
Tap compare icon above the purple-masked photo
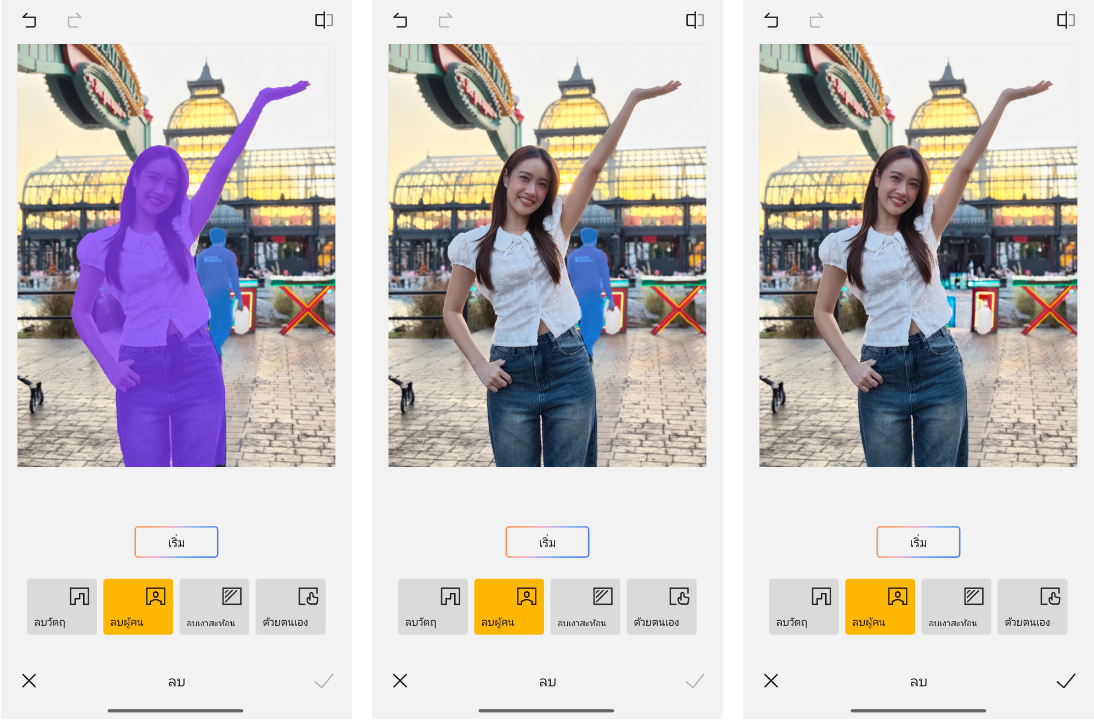pyautogui.click(x=324, y=20)
